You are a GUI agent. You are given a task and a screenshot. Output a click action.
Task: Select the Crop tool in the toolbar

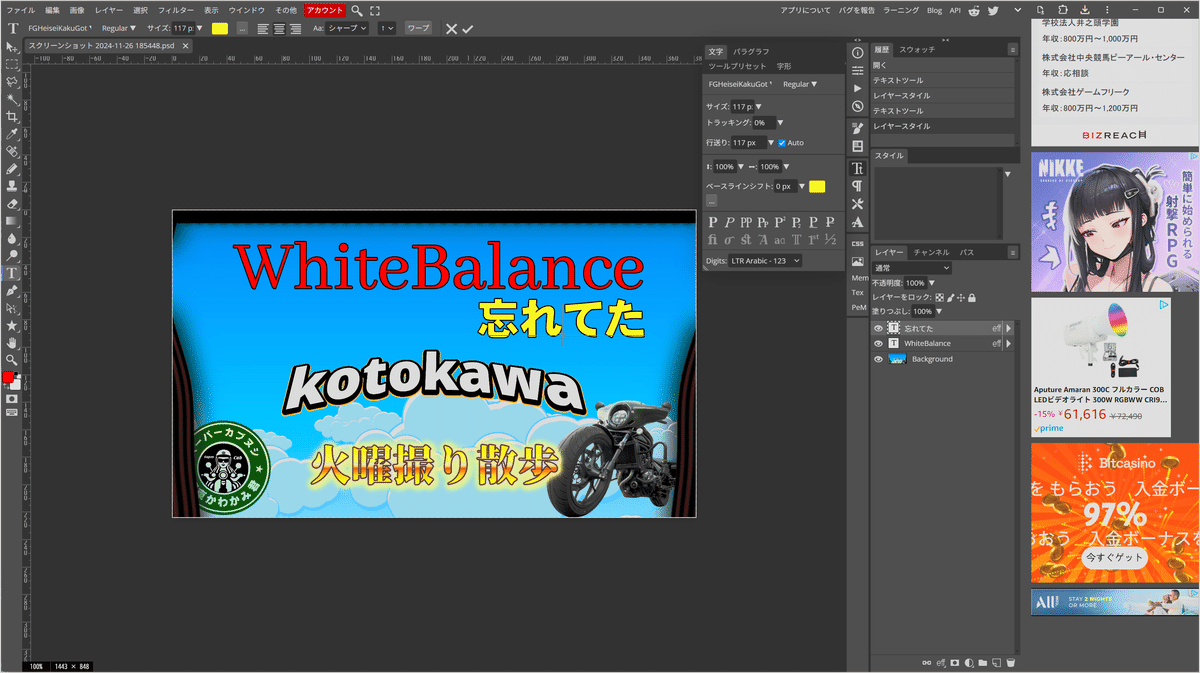coord(12,116)
